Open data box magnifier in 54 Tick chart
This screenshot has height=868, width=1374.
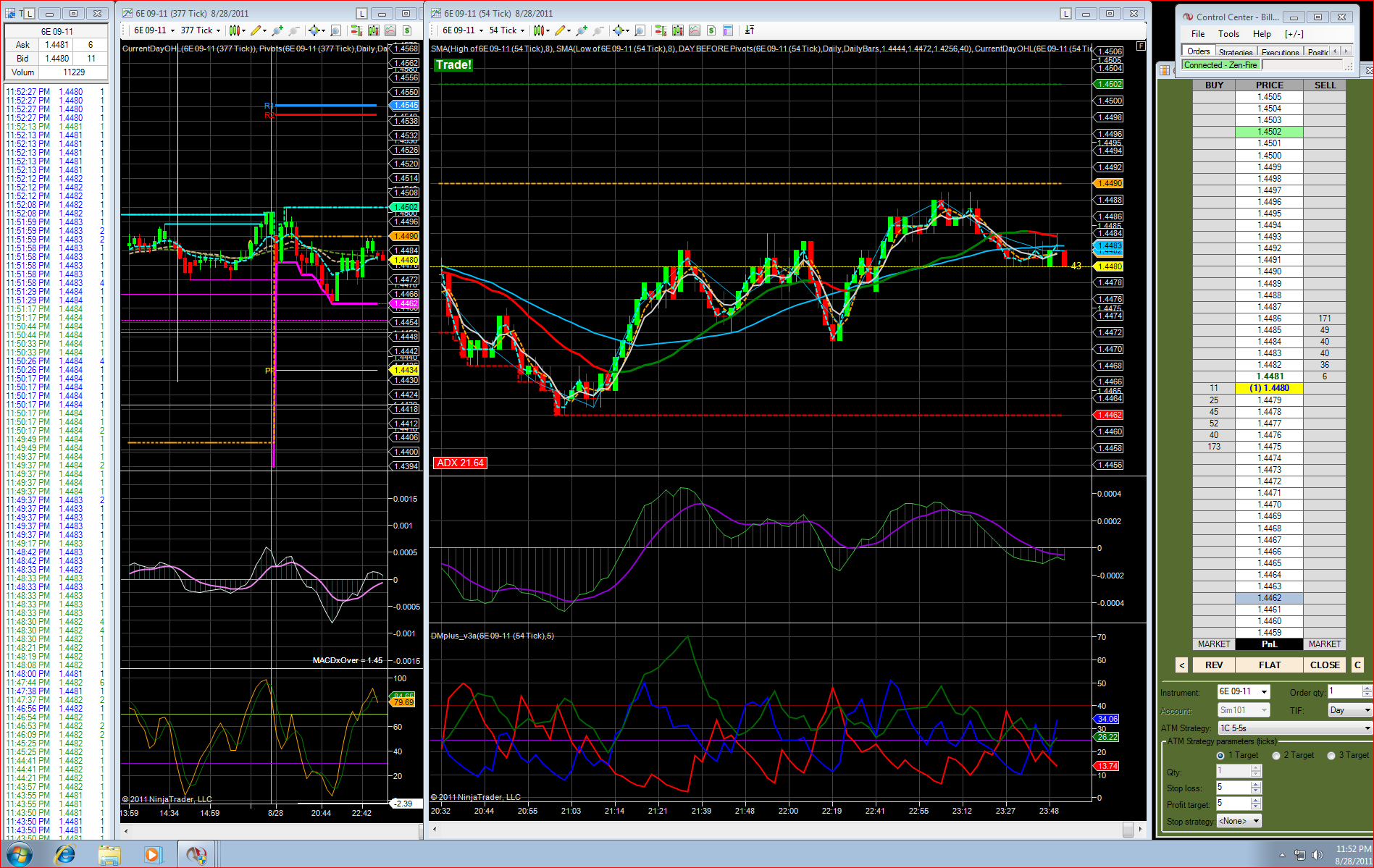(640, 30)
